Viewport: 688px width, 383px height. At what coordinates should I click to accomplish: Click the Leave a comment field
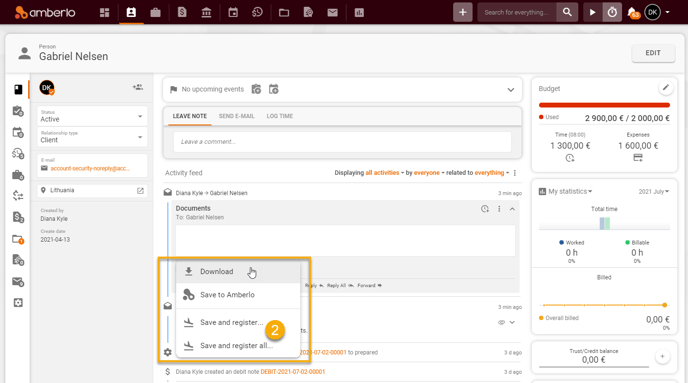342,142
